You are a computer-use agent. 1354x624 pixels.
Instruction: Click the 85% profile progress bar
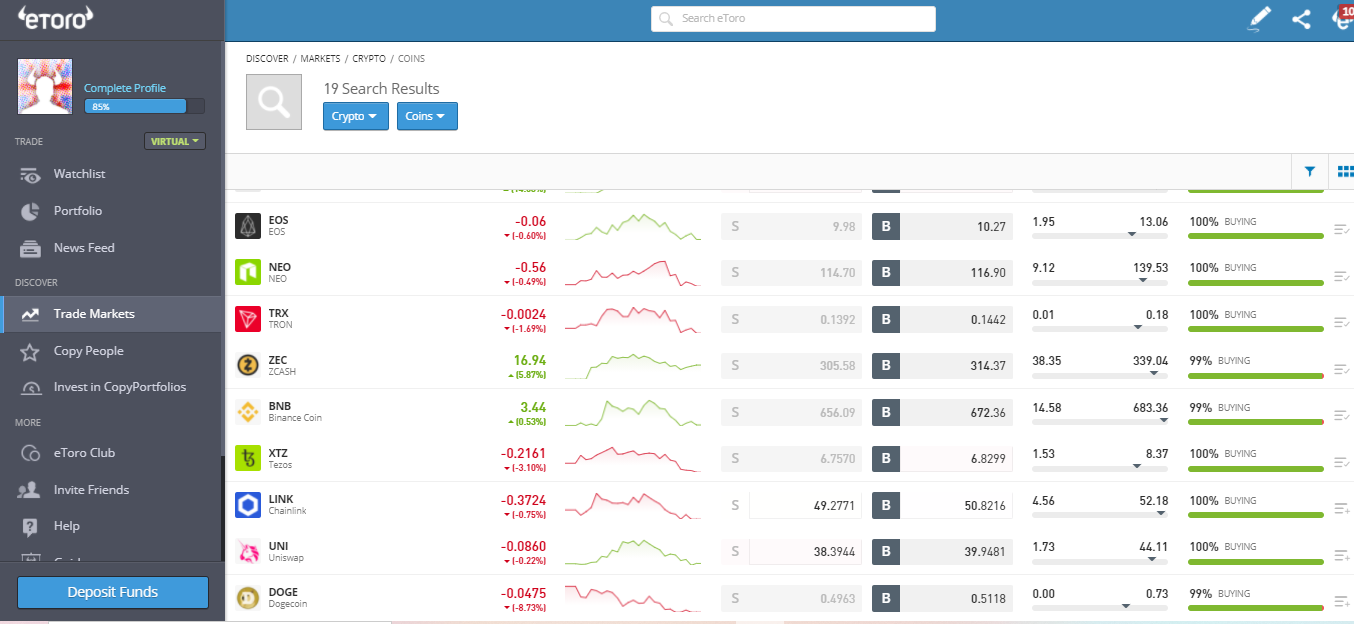(x=144, y=106)
